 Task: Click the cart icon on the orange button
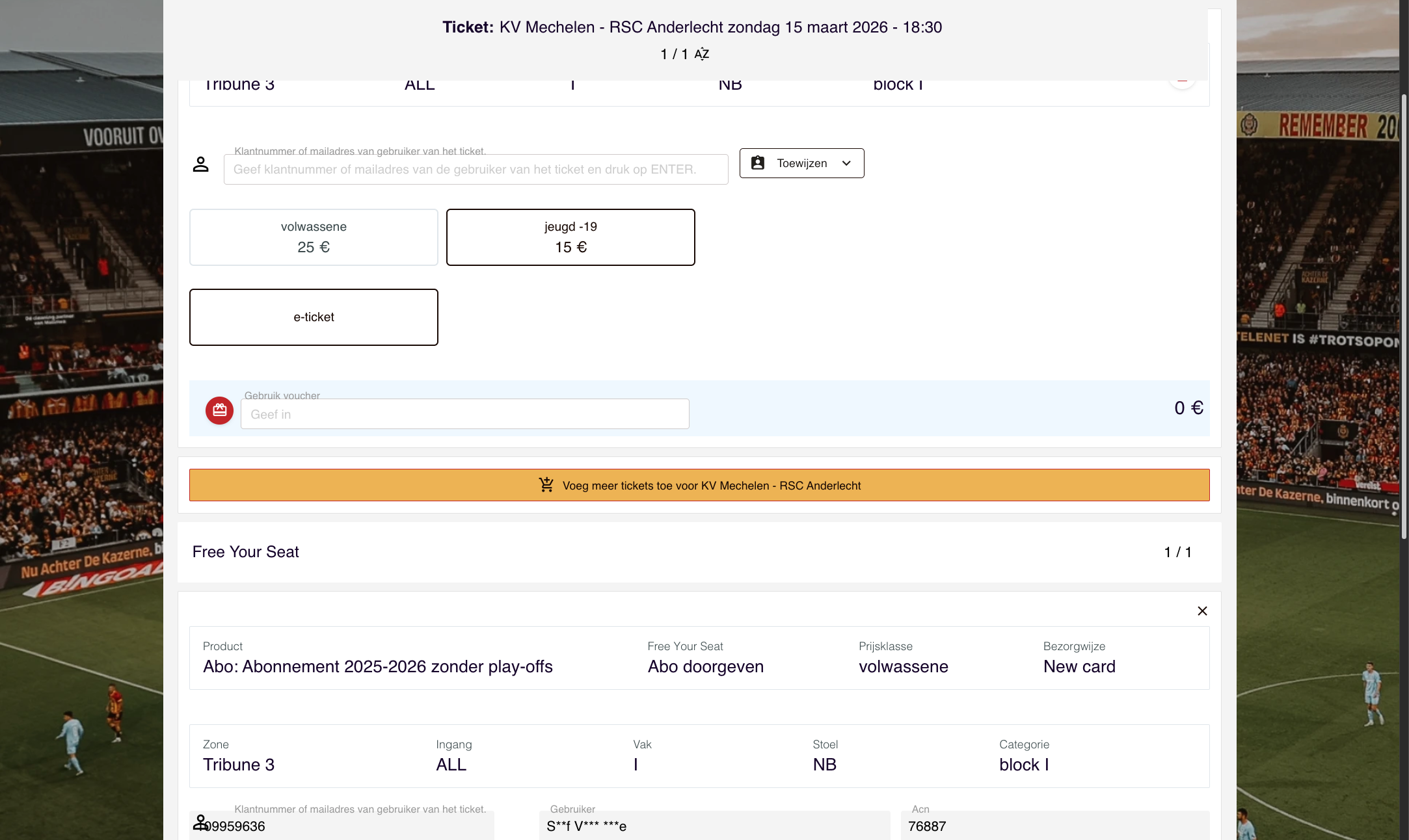(546, 485)
